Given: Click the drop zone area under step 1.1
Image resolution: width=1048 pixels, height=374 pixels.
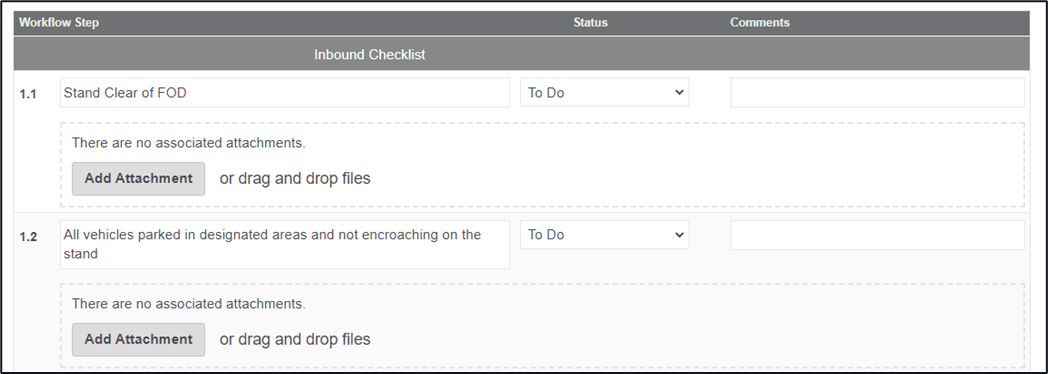Looking at the screenshot, I should click(542, 165).
